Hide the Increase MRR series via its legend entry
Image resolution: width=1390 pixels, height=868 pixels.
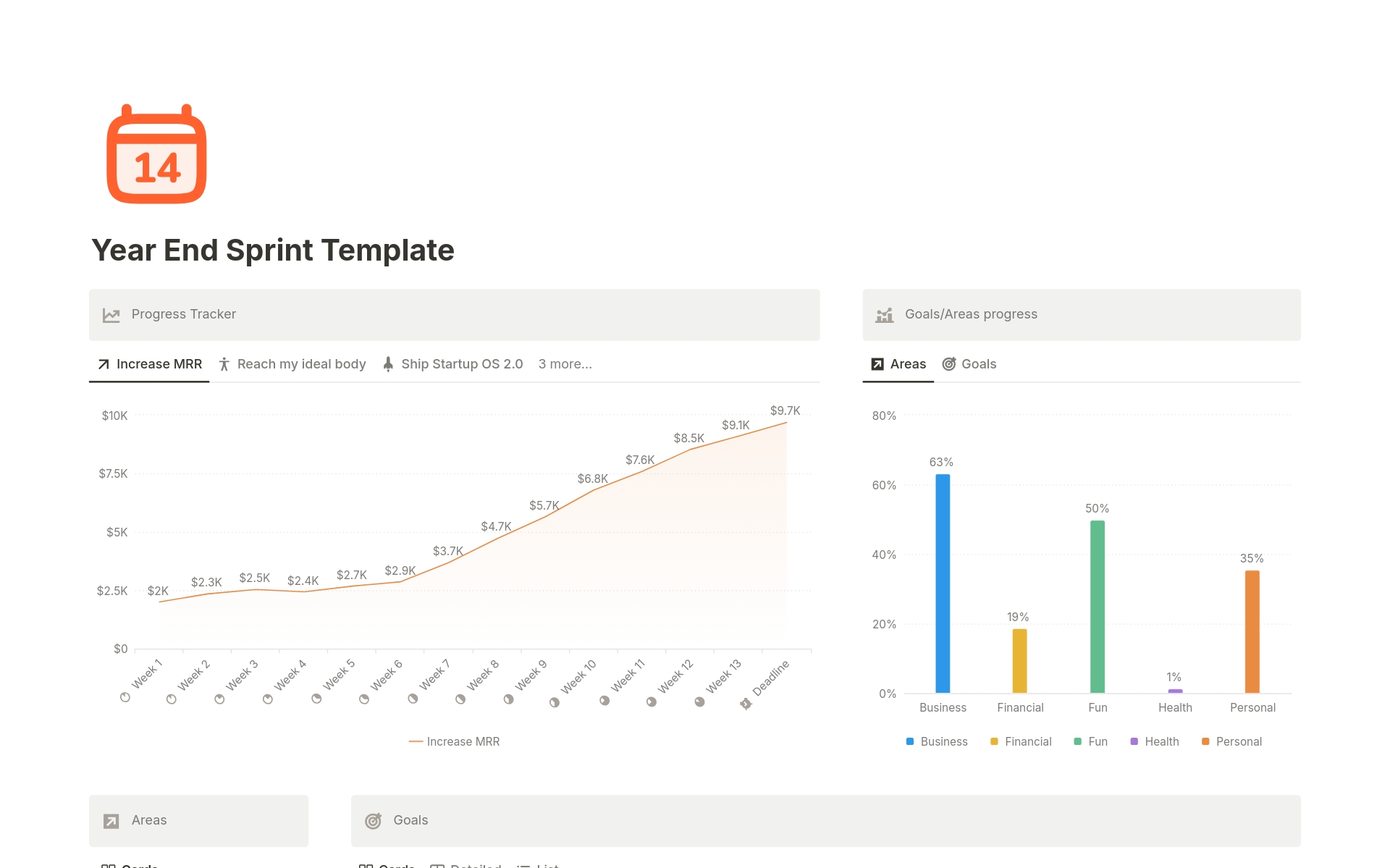point(454,741)
